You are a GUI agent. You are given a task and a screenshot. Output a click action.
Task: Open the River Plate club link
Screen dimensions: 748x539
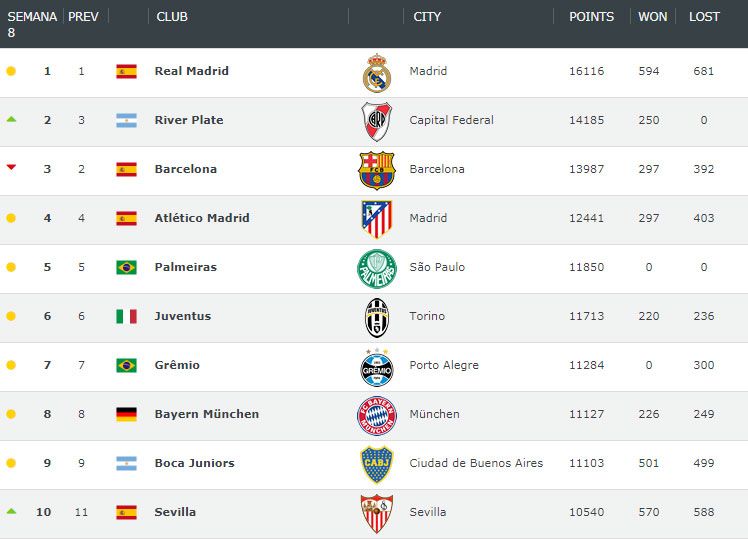point(189,120)
